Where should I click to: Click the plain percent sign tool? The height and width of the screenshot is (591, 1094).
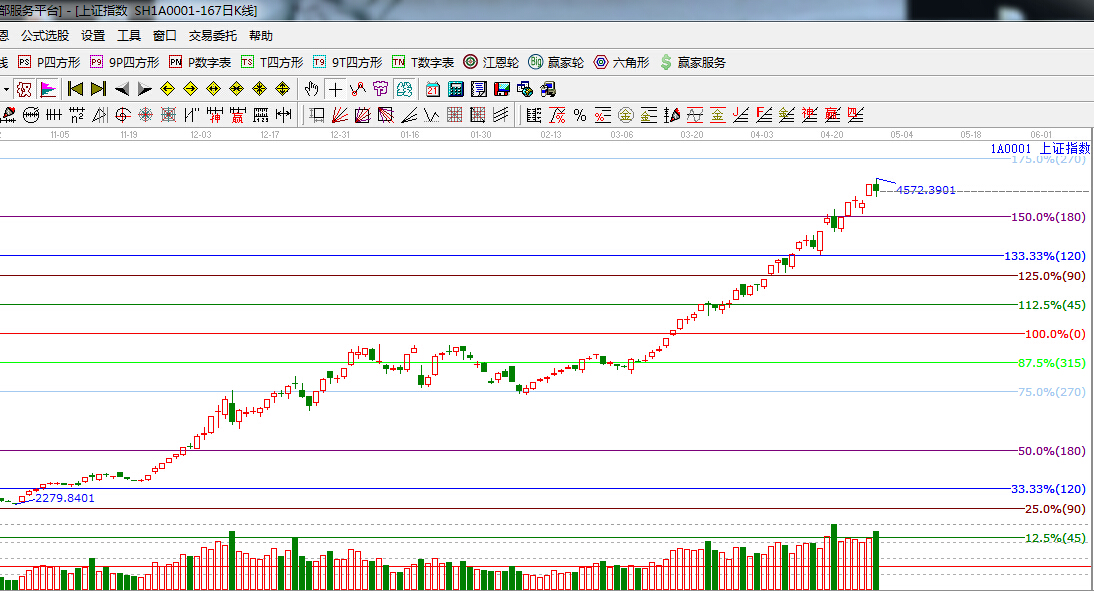coord(579,115)
